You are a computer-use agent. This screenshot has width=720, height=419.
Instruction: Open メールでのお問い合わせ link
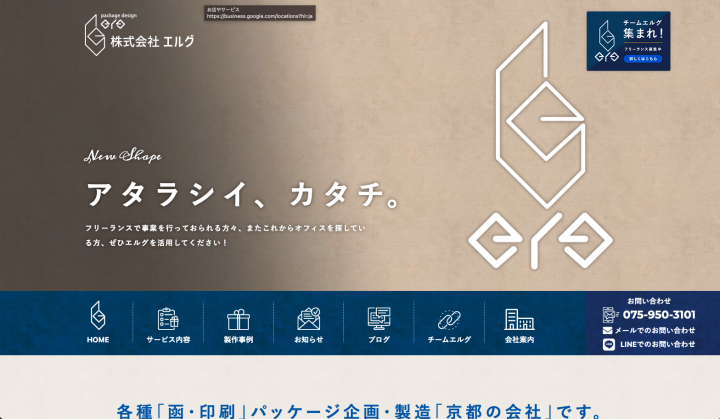click(x=654, y=330)
